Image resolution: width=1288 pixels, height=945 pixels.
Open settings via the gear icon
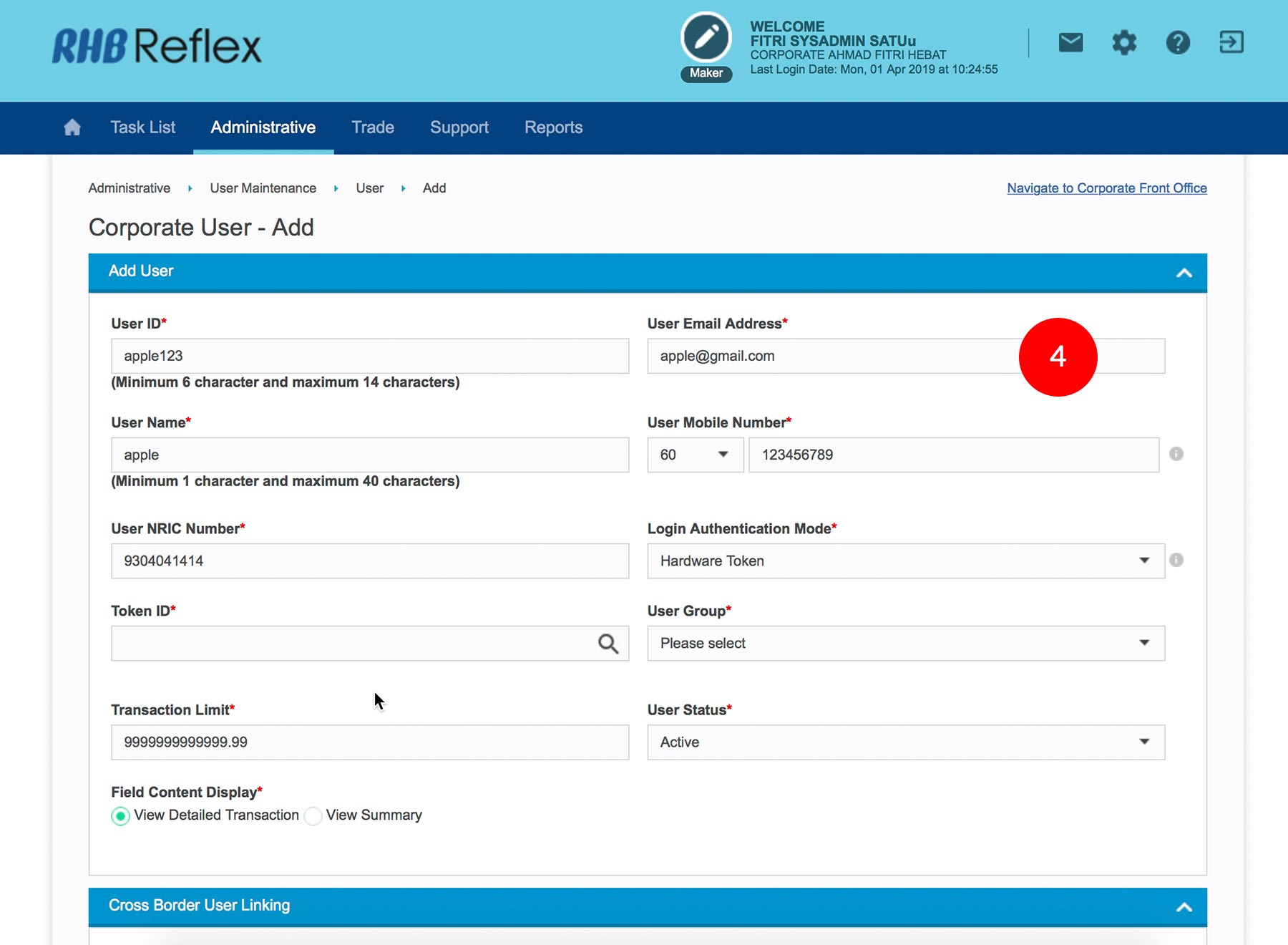[1124, 43]
